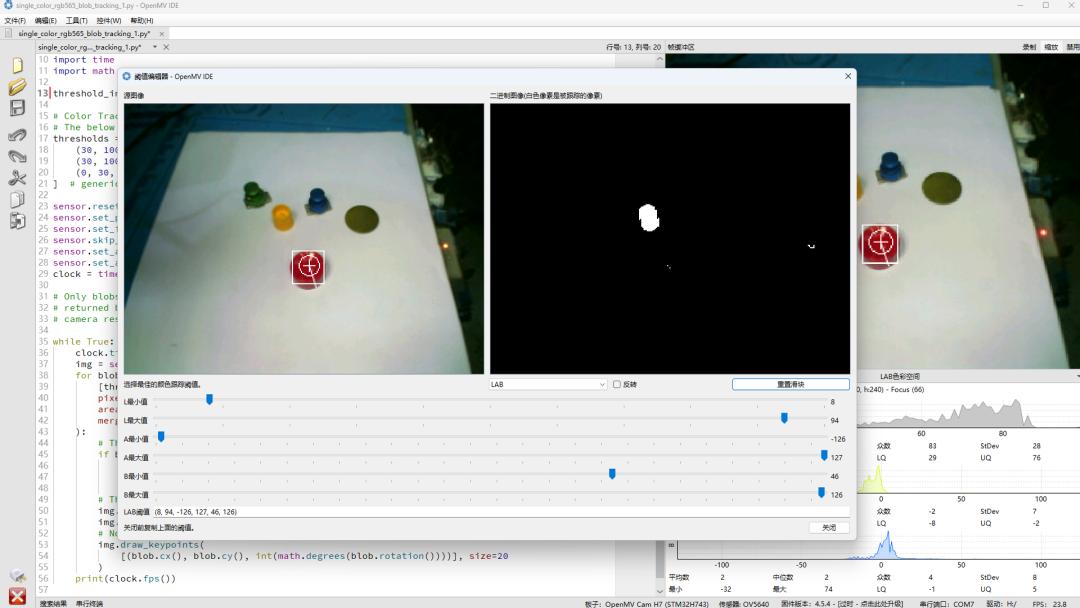Click the Redo arrow icon
The image size is (1080, 608).
pos(17,156)
